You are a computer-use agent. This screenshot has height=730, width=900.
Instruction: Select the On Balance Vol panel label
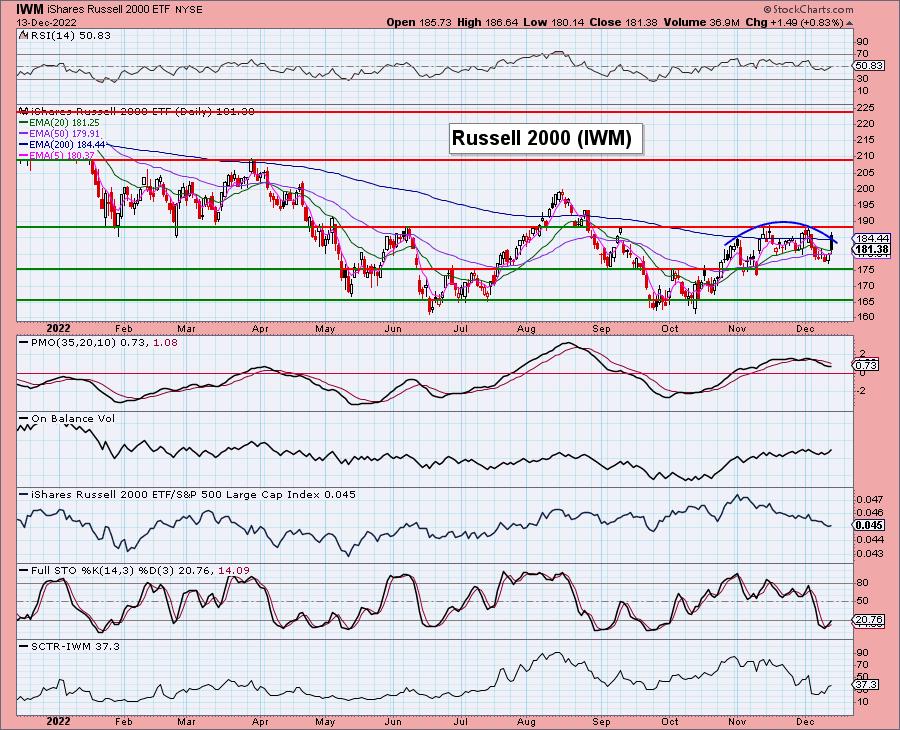tap(67, 419)
